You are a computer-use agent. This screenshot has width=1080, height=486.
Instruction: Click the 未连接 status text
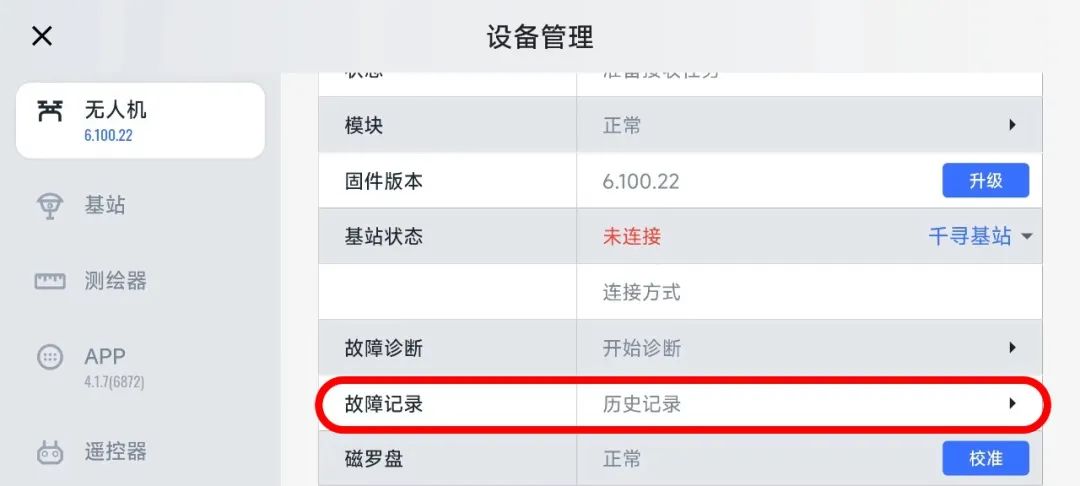coord(632,237)
